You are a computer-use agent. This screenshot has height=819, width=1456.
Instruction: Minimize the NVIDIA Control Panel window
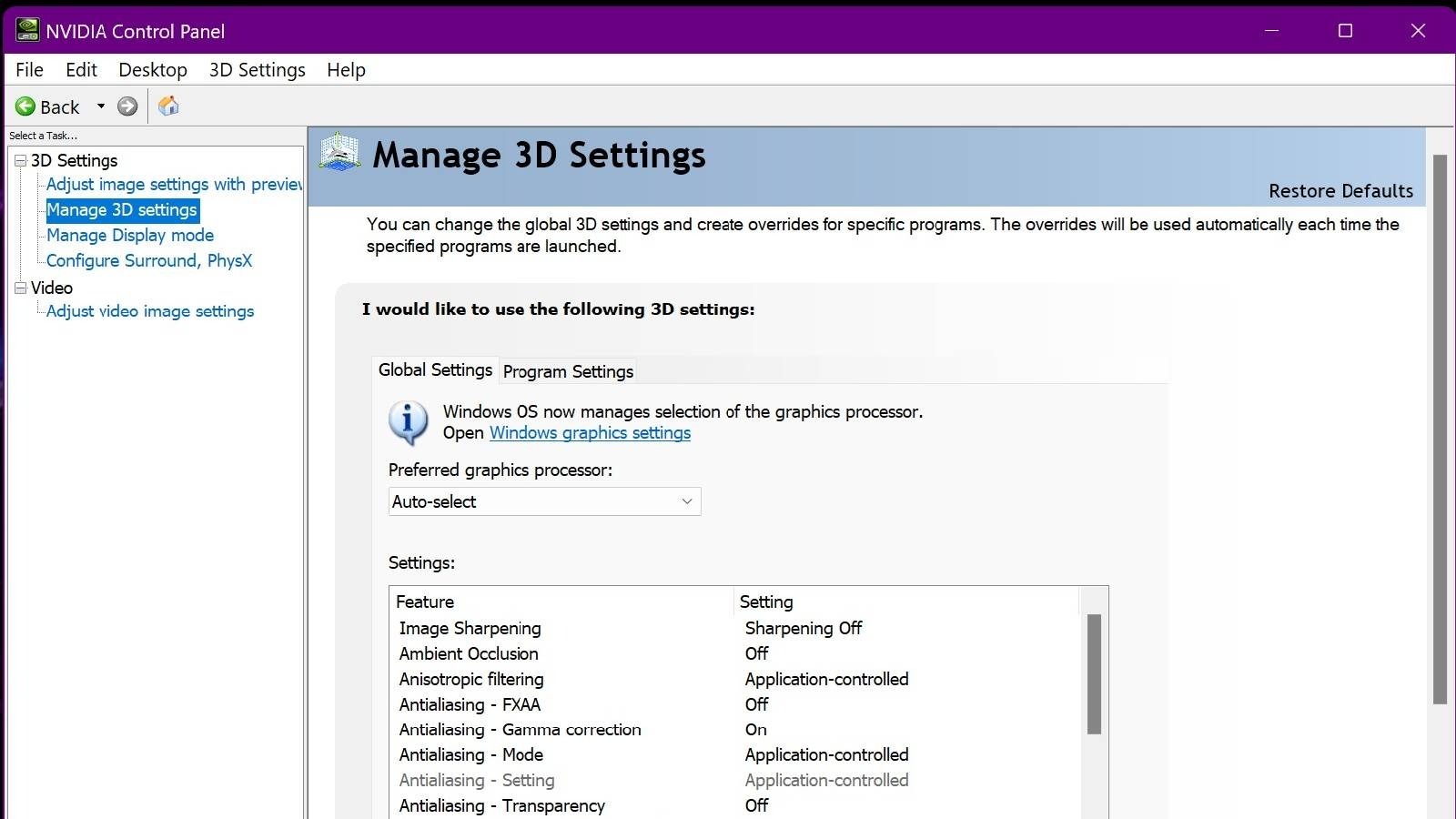click(x=1272, y=31)
